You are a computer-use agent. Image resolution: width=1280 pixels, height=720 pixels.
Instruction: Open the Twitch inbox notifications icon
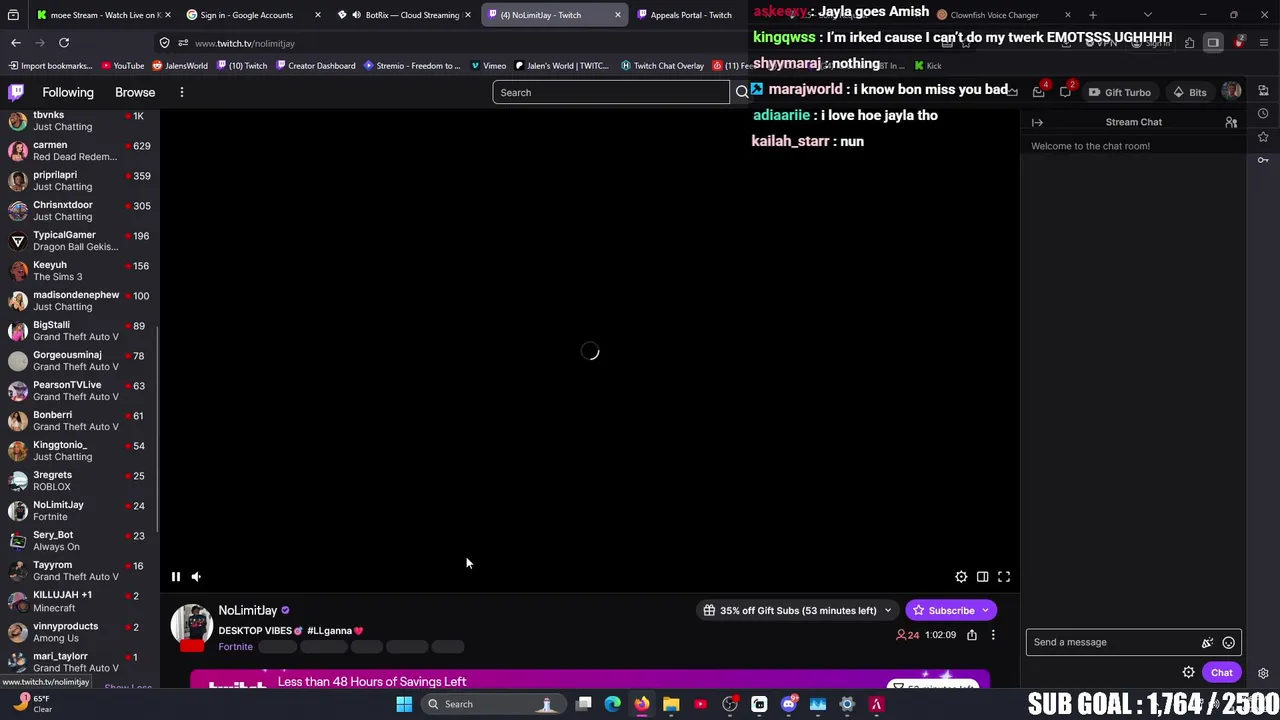click(x=1039, y=92)
